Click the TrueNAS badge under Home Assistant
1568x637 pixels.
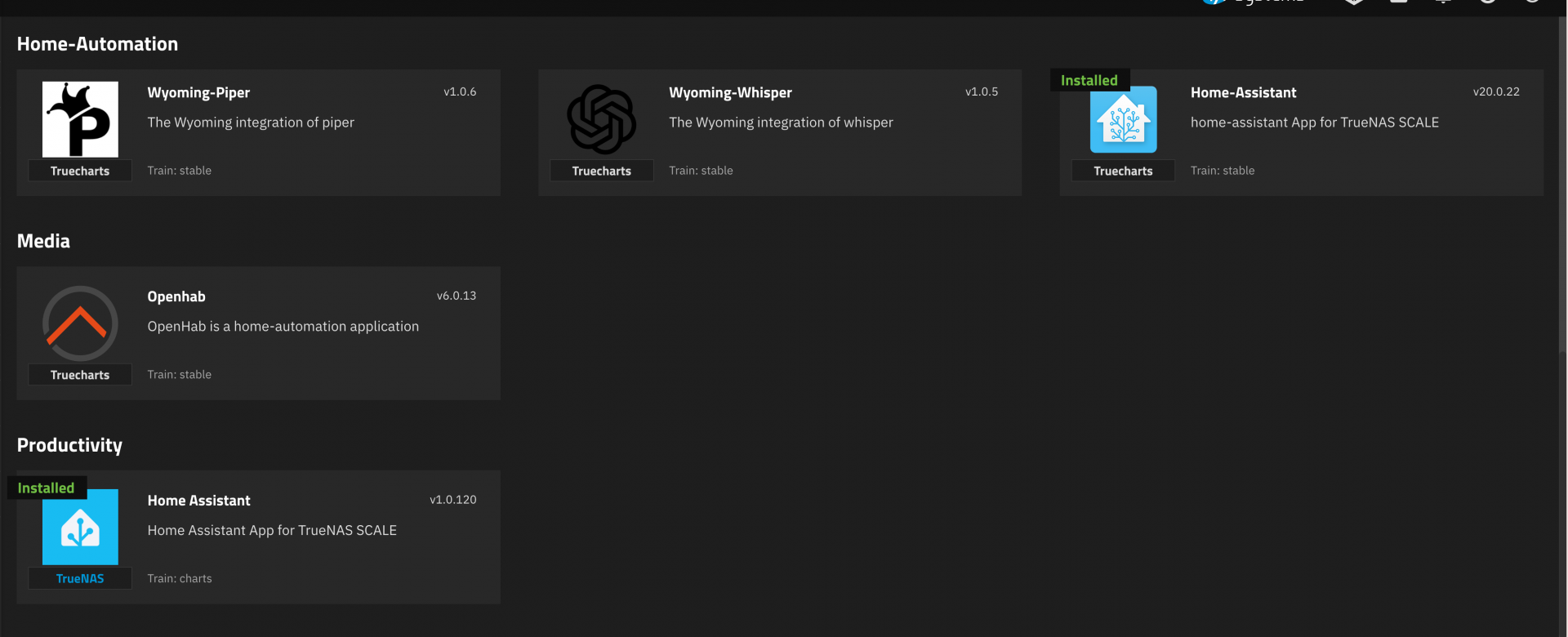80,578
